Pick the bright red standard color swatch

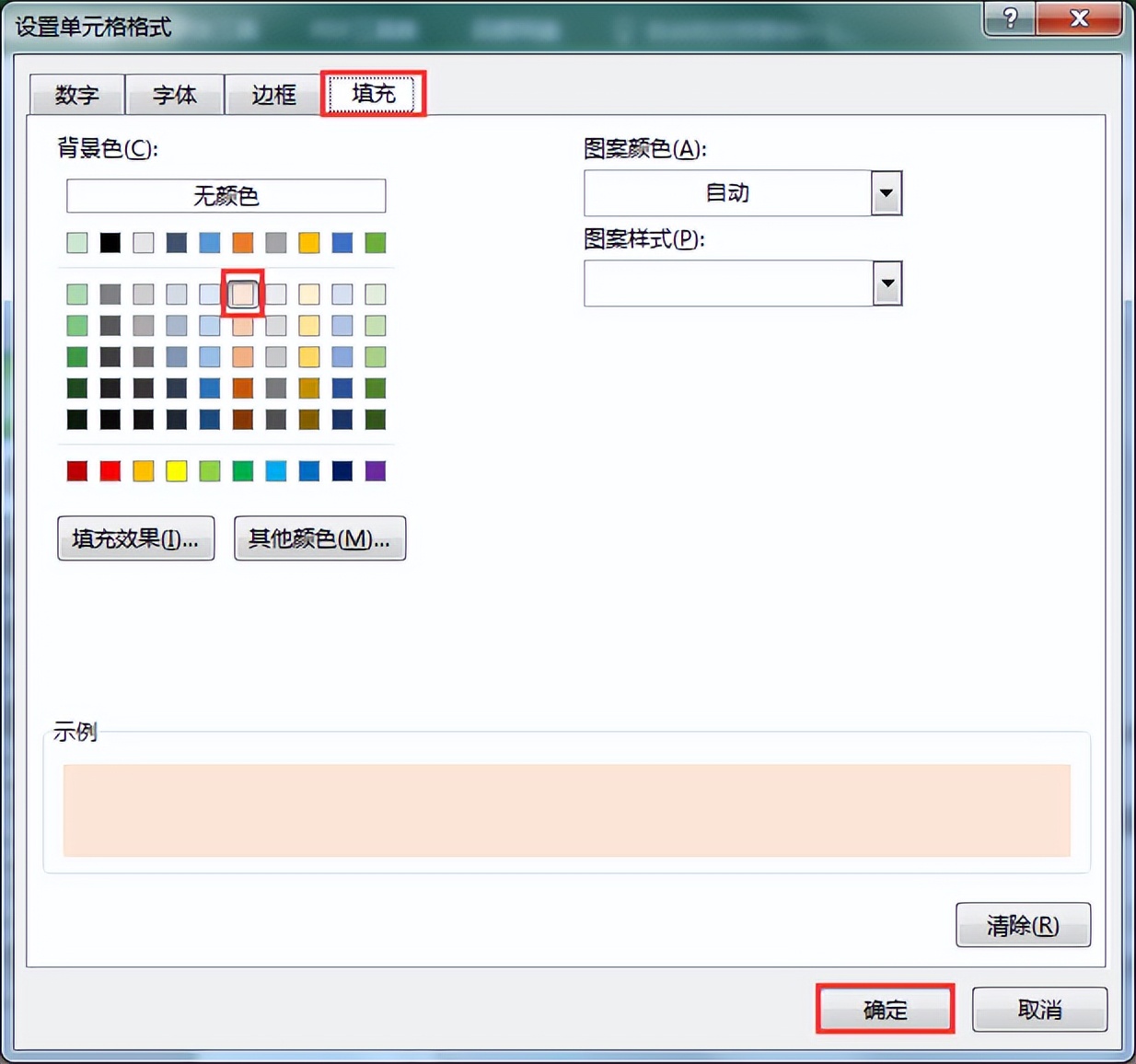[x=110, y=471]
